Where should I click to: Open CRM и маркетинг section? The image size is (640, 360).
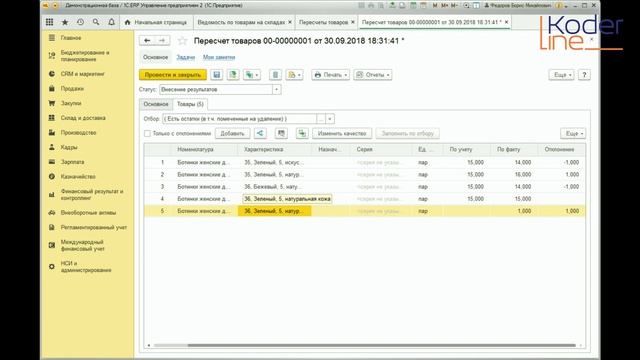[x=83, y=74]
